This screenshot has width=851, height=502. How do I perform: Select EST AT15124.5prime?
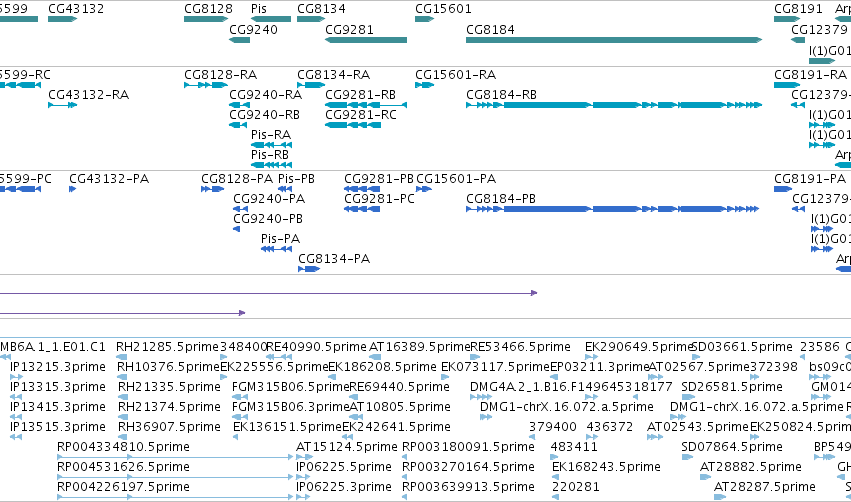tap(347, 447)
